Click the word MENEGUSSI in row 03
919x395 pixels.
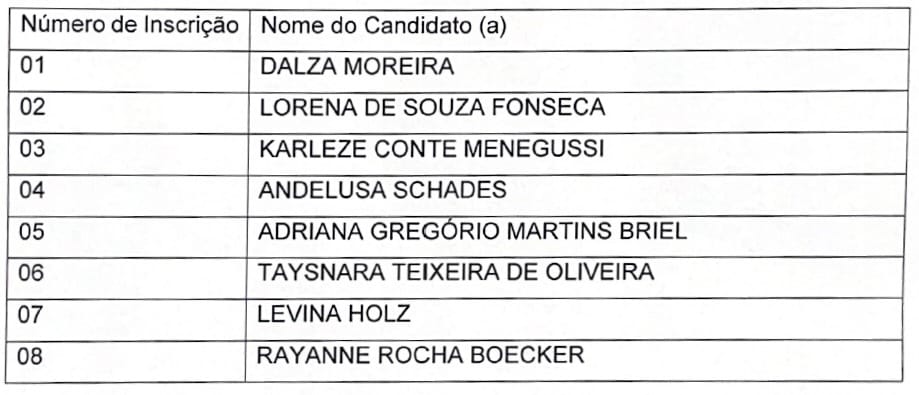[533, 149]
